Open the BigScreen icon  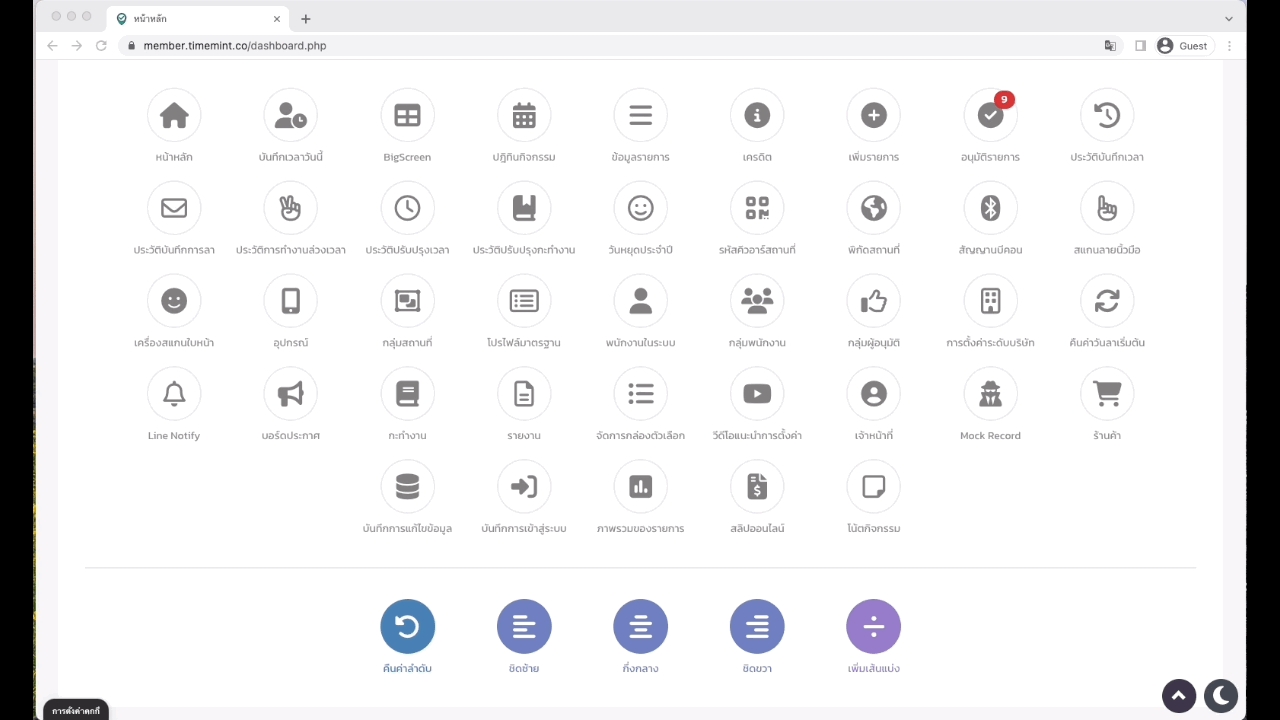point(407,115)
